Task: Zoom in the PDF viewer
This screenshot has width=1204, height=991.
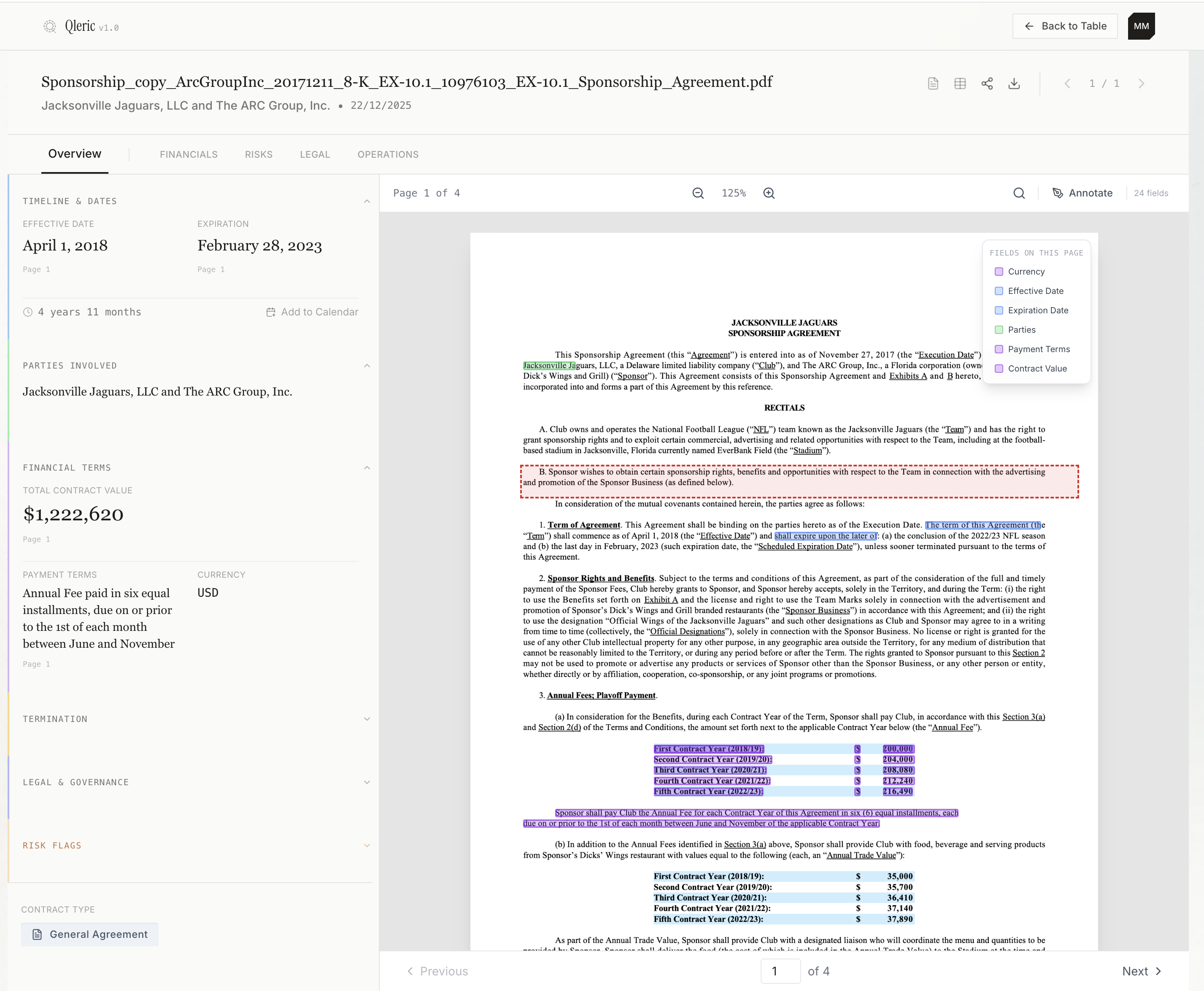Action: coord(769,193)
